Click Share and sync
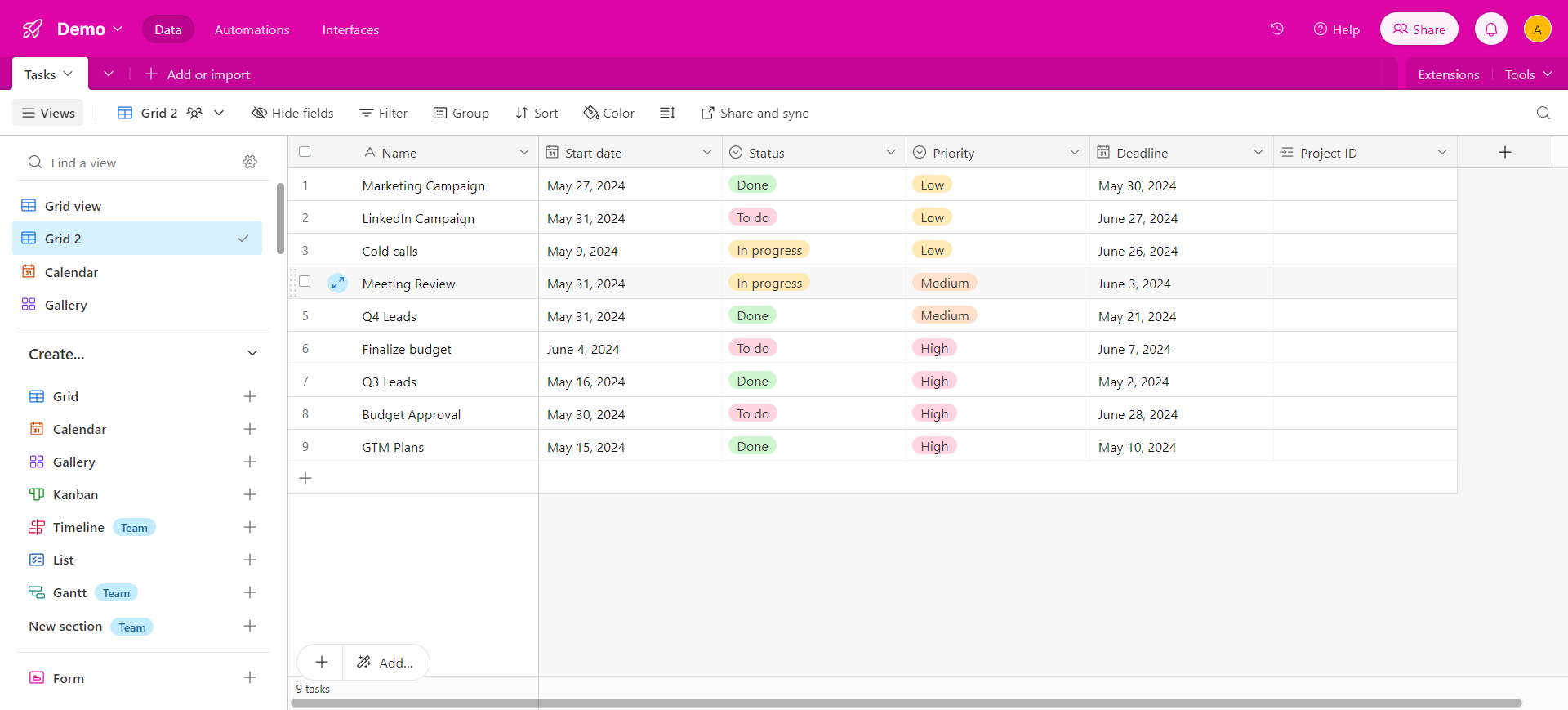This screenshot has height=710, width=1568. 755,113
